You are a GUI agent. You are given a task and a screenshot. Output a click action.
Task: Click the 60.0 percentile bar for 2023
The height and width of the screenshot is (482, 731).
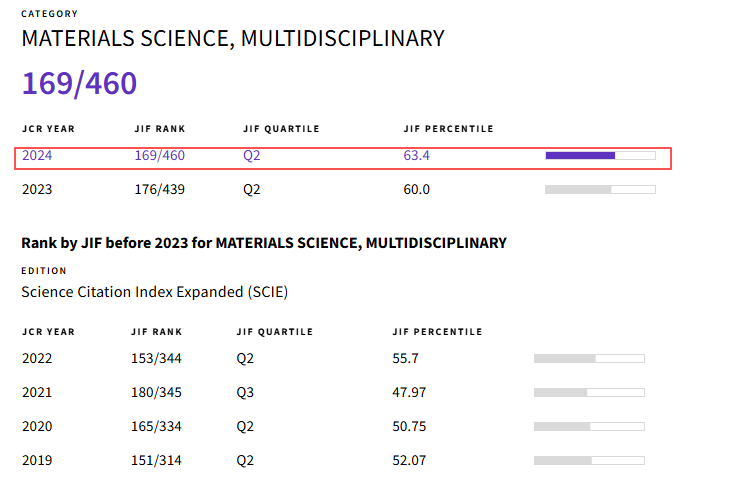tap(599, 189)
